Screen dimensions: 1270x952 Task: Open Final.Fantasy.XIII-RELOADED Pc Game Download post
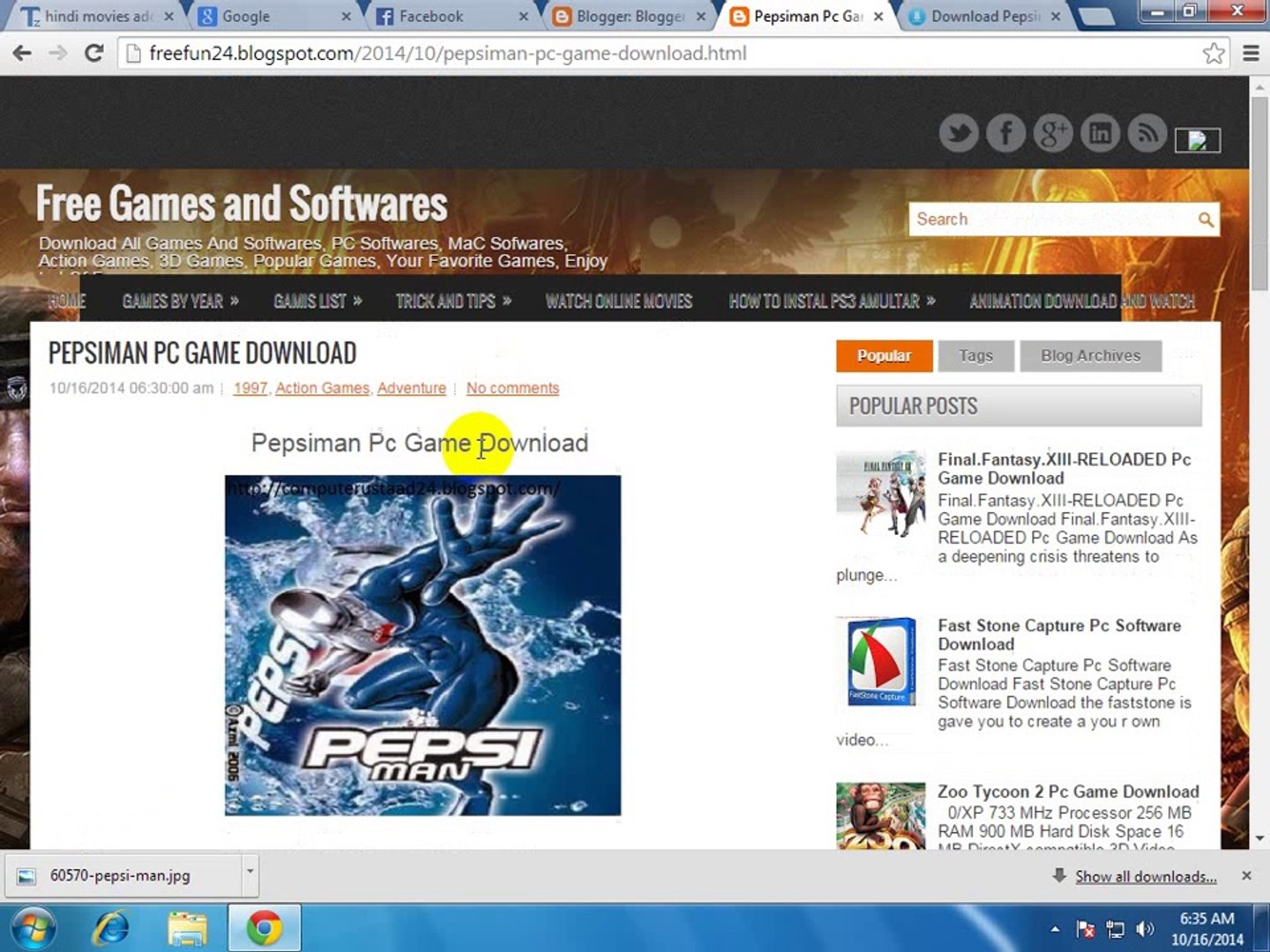(1065, 469)
